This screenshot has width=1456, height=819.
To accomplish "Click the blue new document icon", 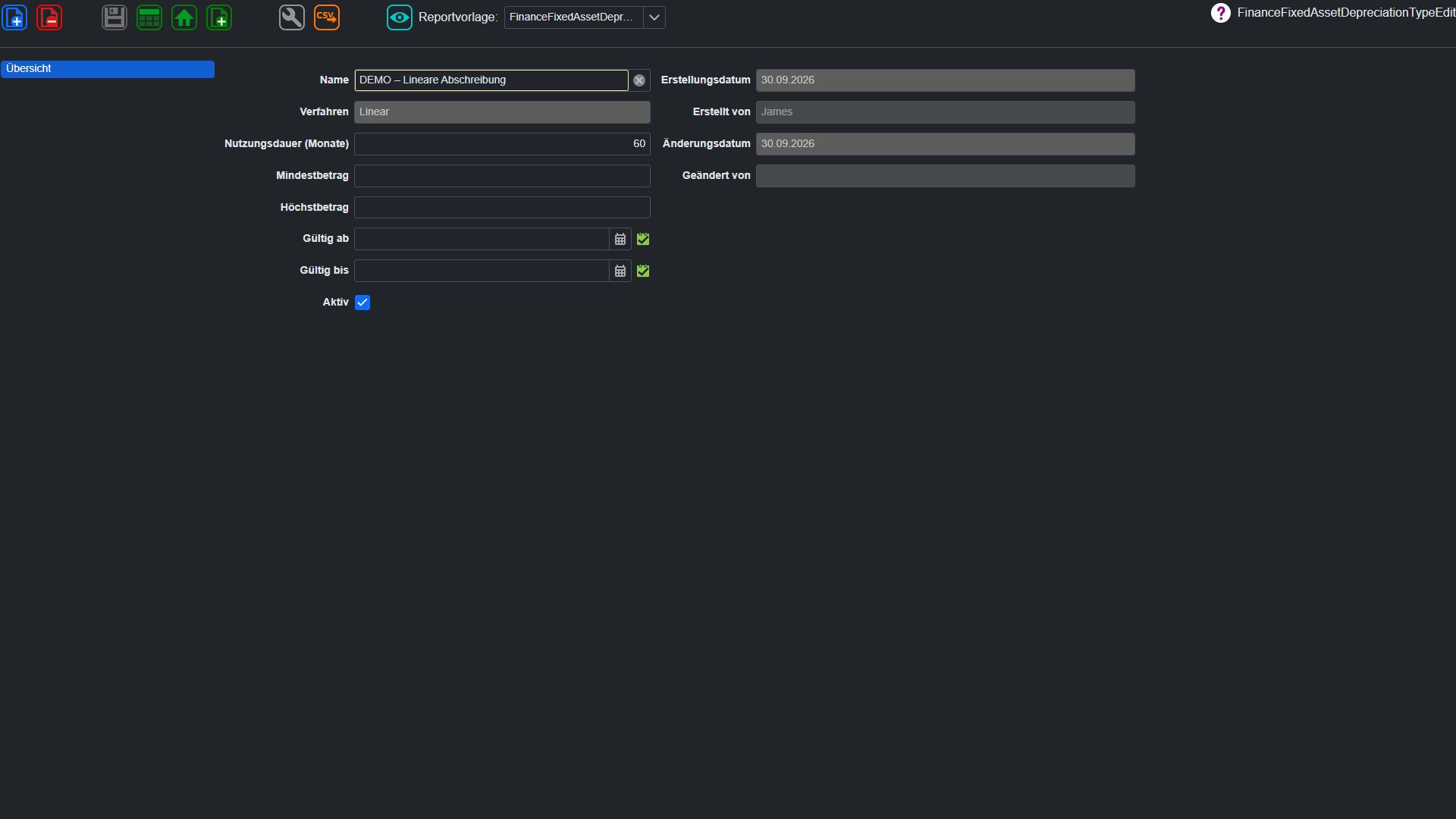I will (x=15, y=17).
